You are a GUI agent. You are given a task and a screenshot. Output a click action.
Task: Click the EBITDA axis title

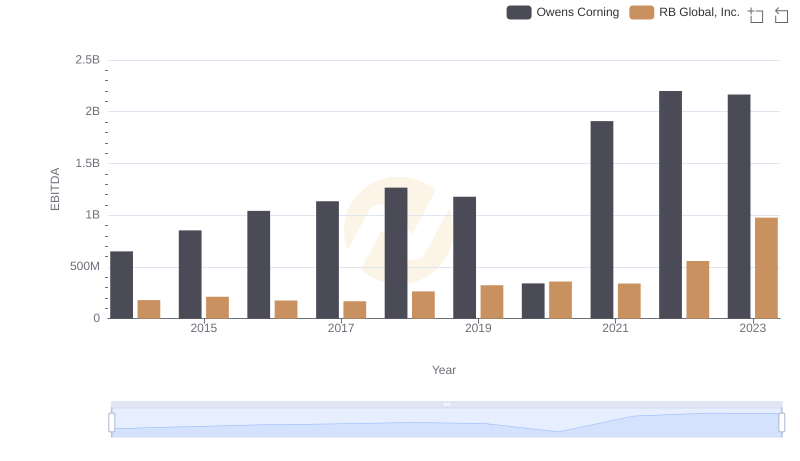coord(55,189)
